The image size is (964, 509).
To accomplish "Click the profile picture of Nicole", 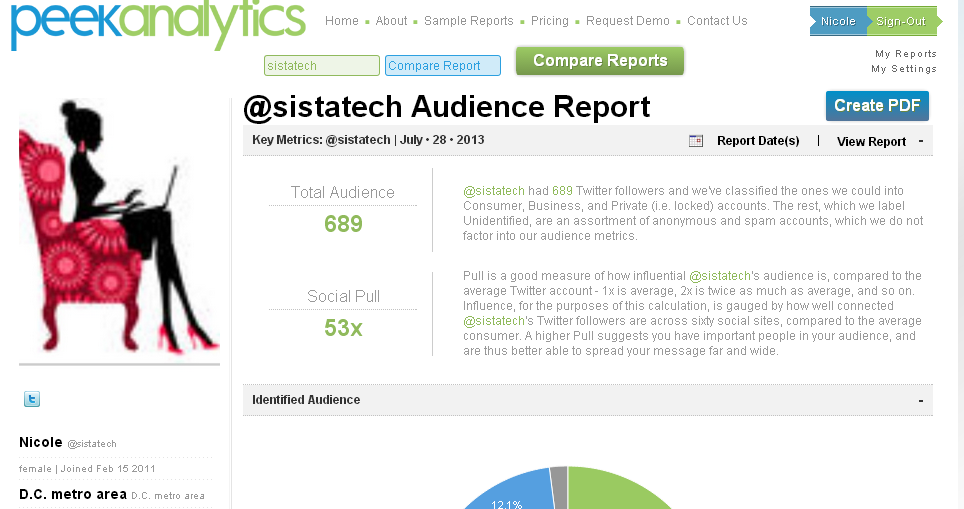I will (118, 229).
